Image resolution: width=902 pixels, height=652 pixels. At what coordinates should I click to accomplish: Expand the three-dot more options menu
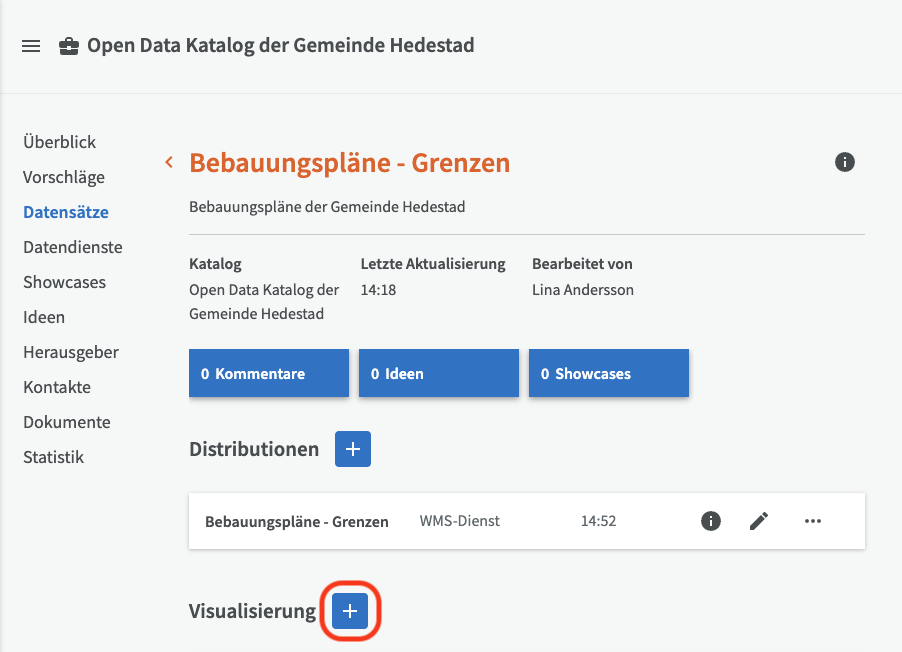813,521
